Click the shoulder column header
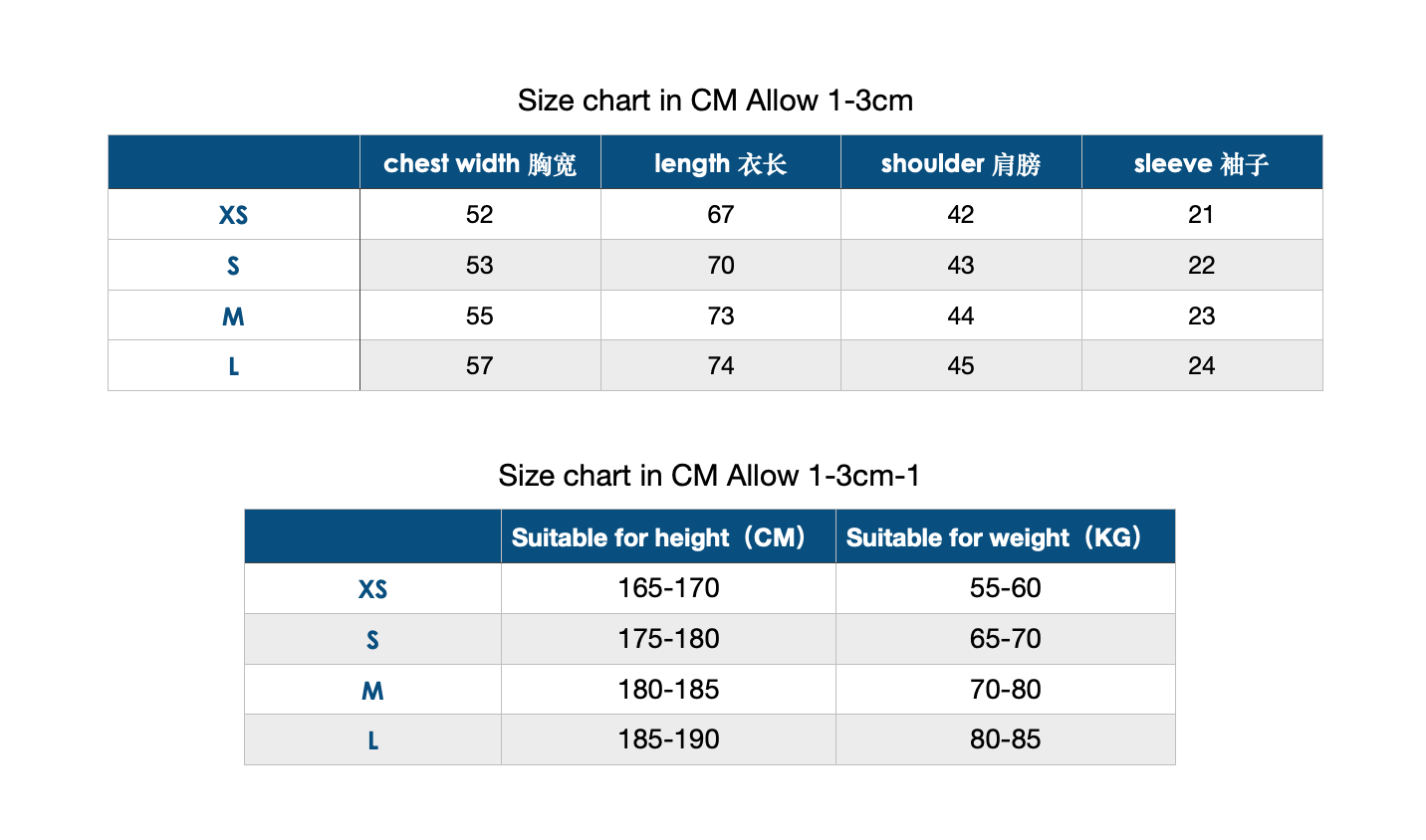The image size is (1426, 840). tap(961, 163)
